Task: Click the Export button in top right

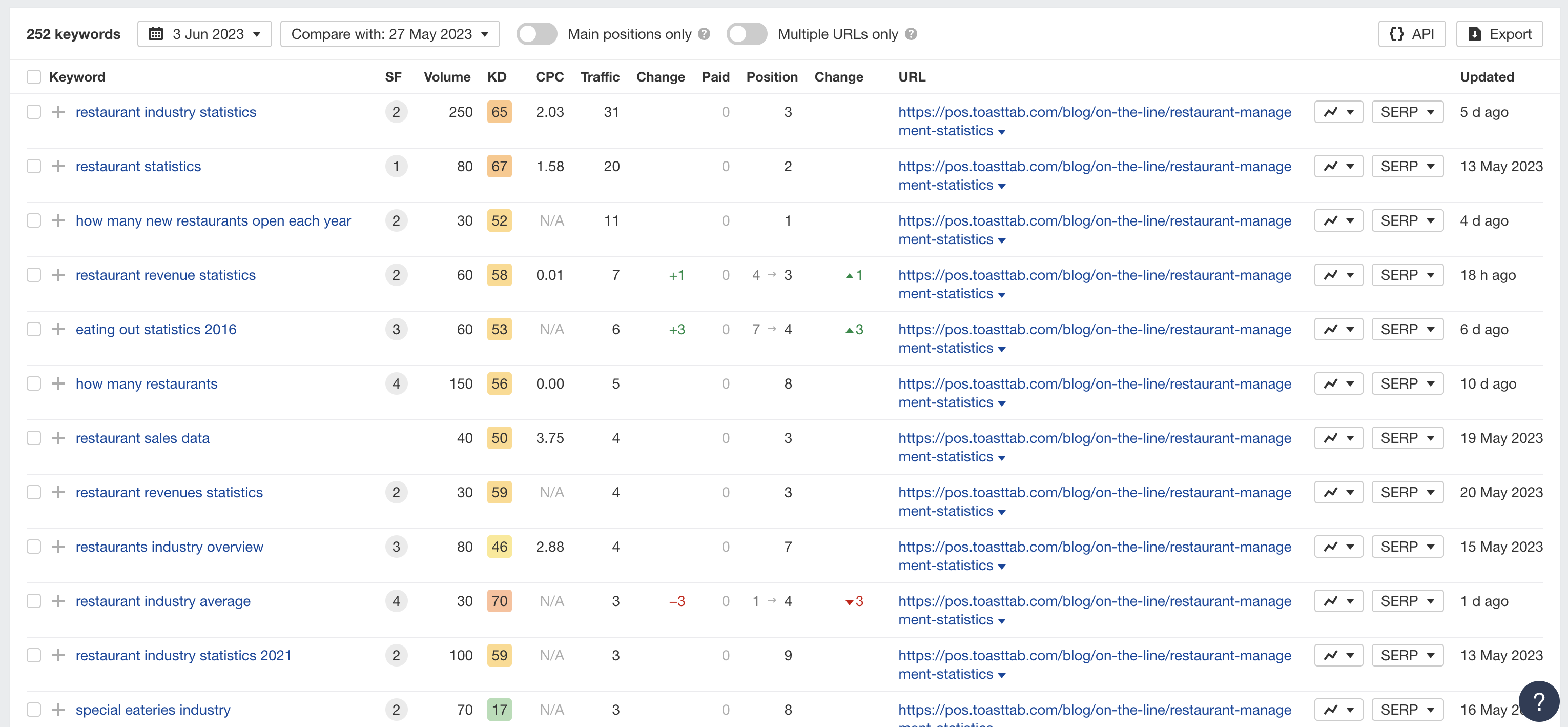Action: [1500, 33]
